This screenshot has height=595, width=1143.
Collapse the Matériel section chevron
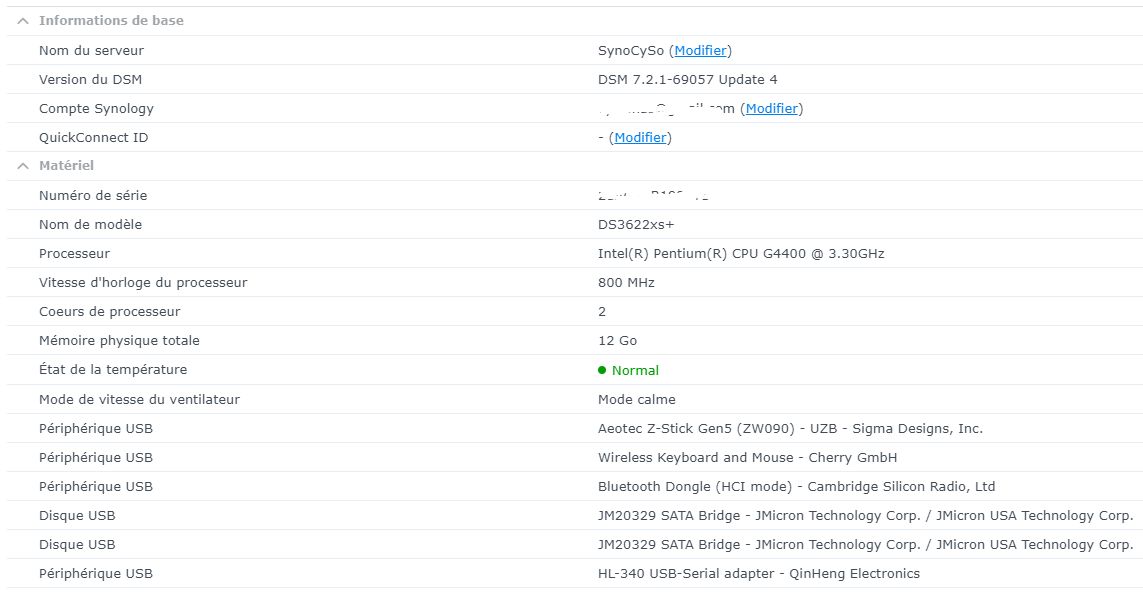(x=23, y=166)
